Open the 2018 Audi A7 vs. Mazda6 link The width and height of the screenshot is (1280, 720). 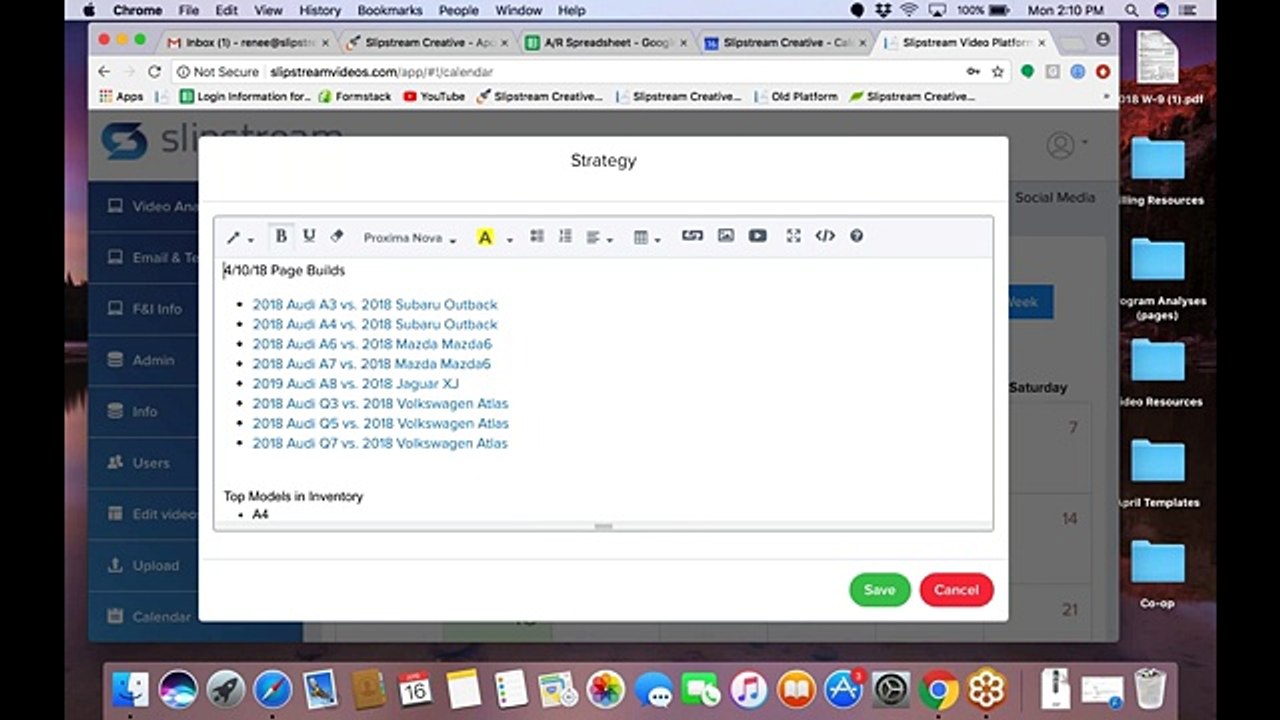click(372, 364)
